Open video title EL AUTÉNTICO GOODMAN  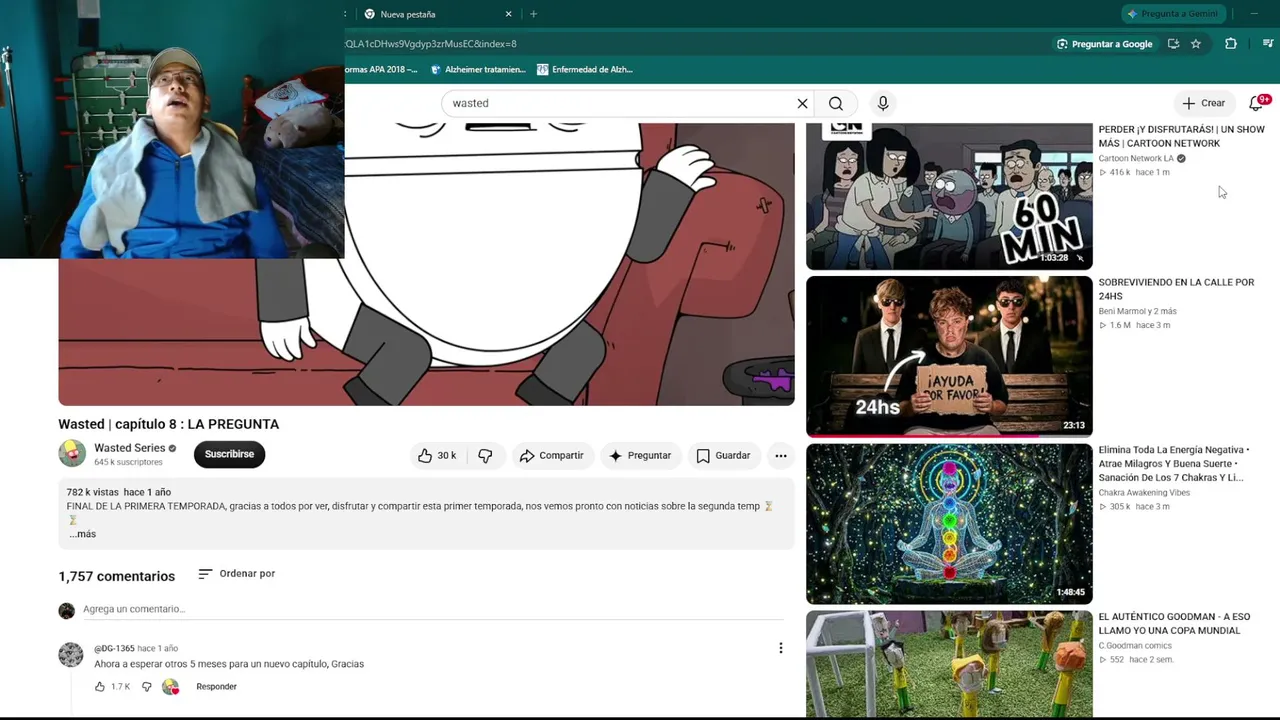coord(1174,624)
